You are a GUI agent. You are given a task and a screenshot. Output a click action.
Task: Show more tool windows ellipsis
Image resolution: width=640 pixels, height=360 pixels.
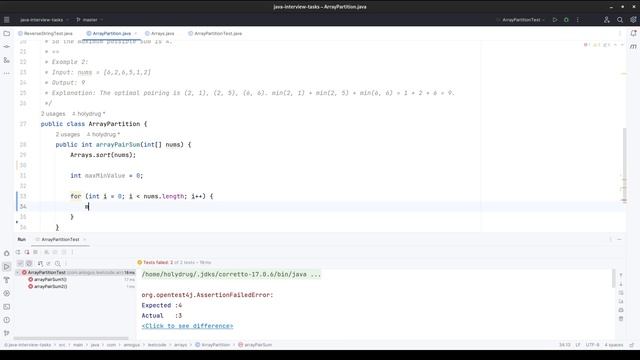[x=7, y=73]
